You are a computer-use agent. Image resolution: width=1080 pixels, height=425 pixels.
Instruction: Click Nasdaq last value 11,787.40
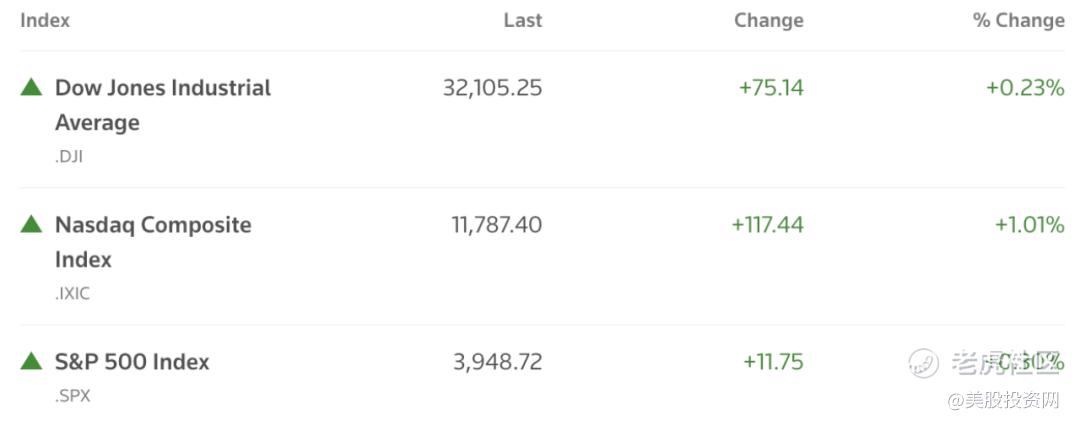pyautogui.click(x=497, y=225)
